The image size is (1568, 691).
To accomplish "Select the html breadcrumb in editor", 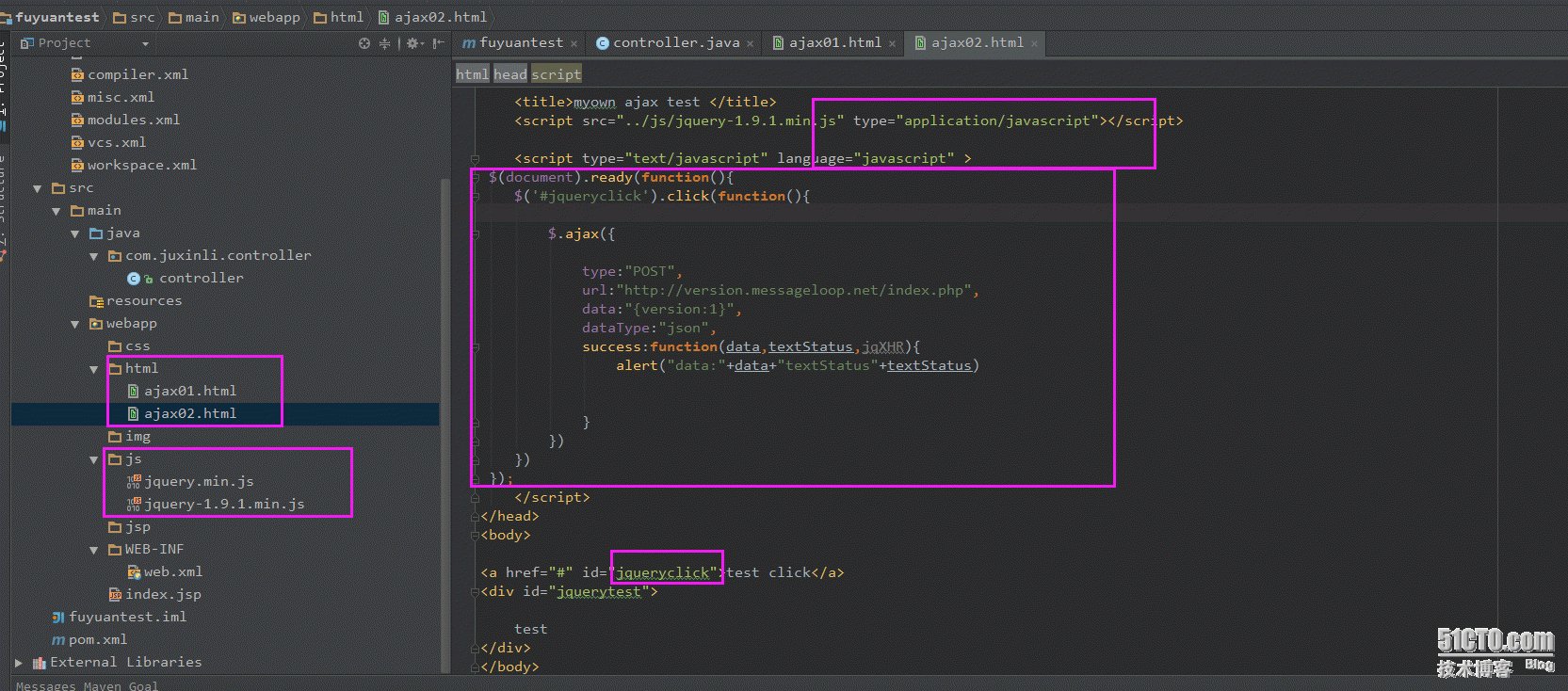I will 472,74.
